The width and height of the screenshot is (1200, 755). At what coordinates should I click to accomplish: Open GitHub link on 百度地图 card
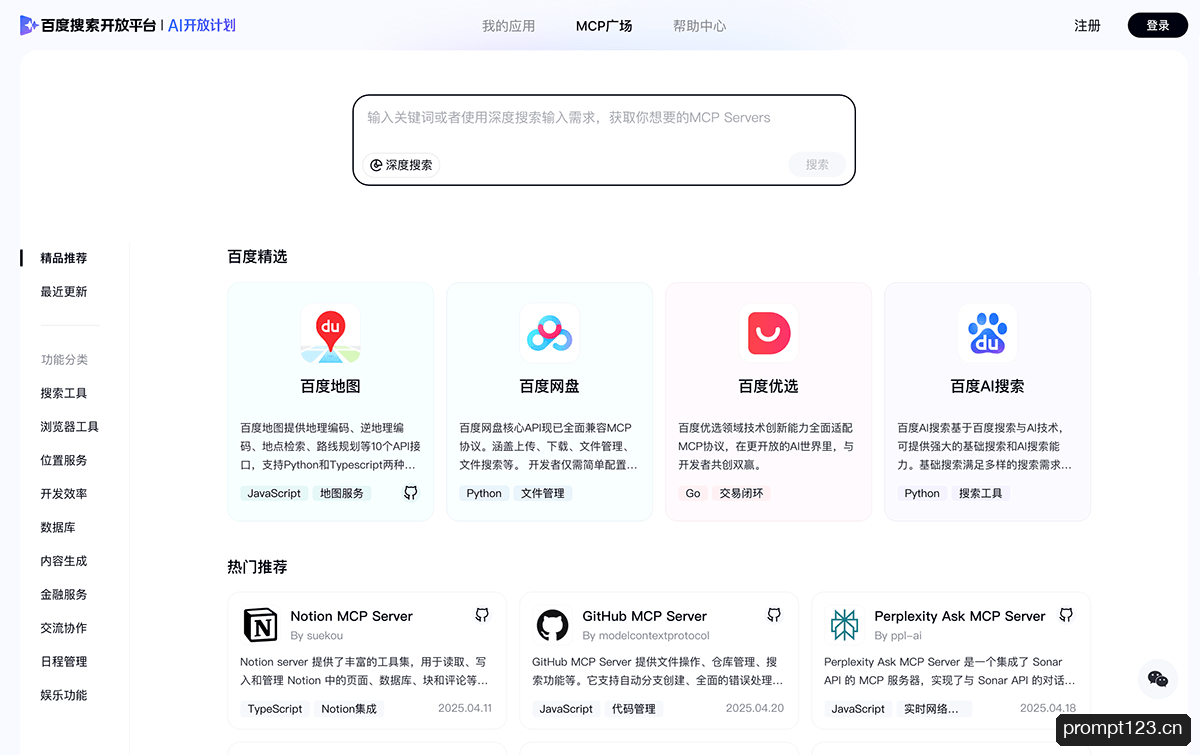411,493
